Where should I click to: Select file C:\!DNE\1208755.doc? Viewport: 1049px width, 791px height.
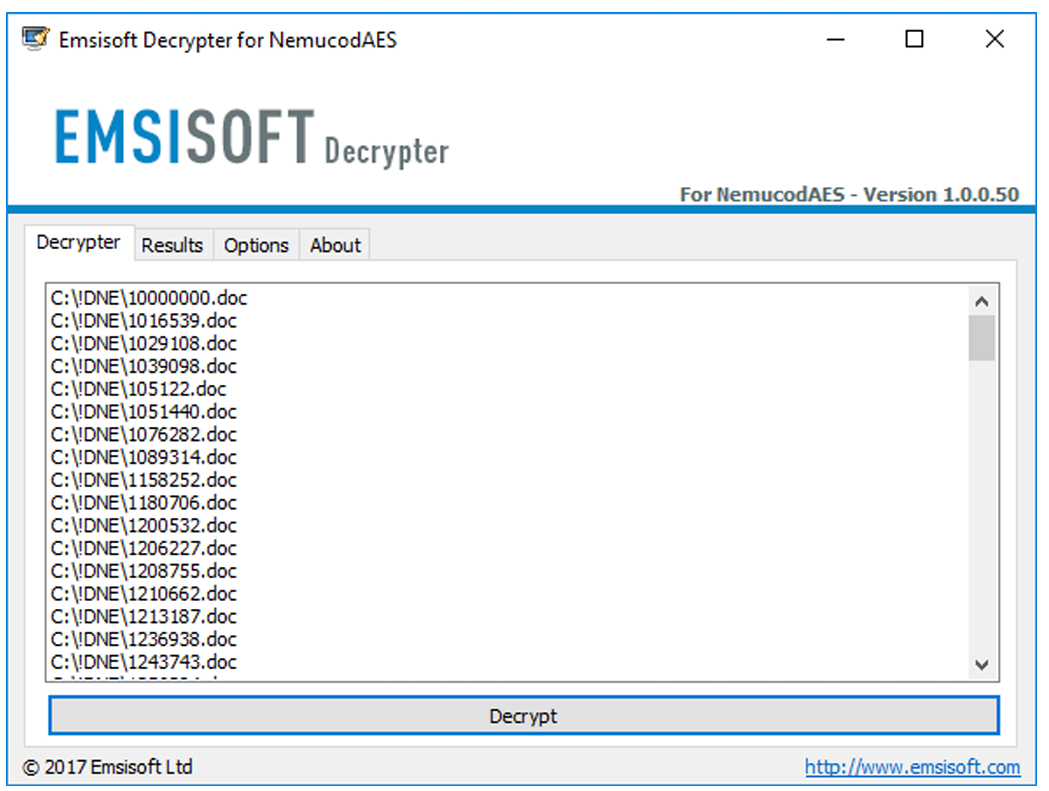144,571
